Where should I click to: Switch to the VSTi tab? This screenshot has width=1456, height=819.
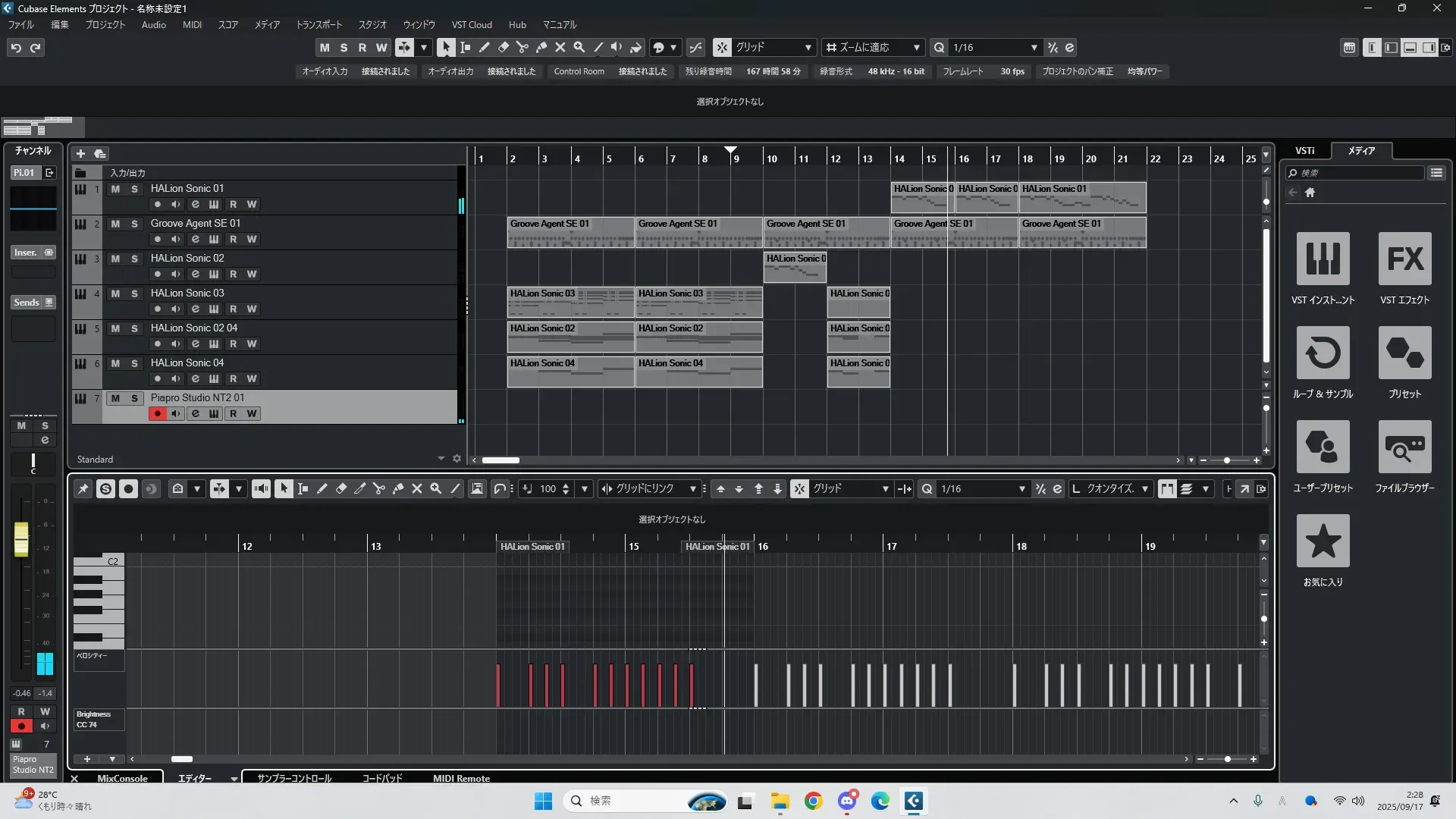(1304, 150)
